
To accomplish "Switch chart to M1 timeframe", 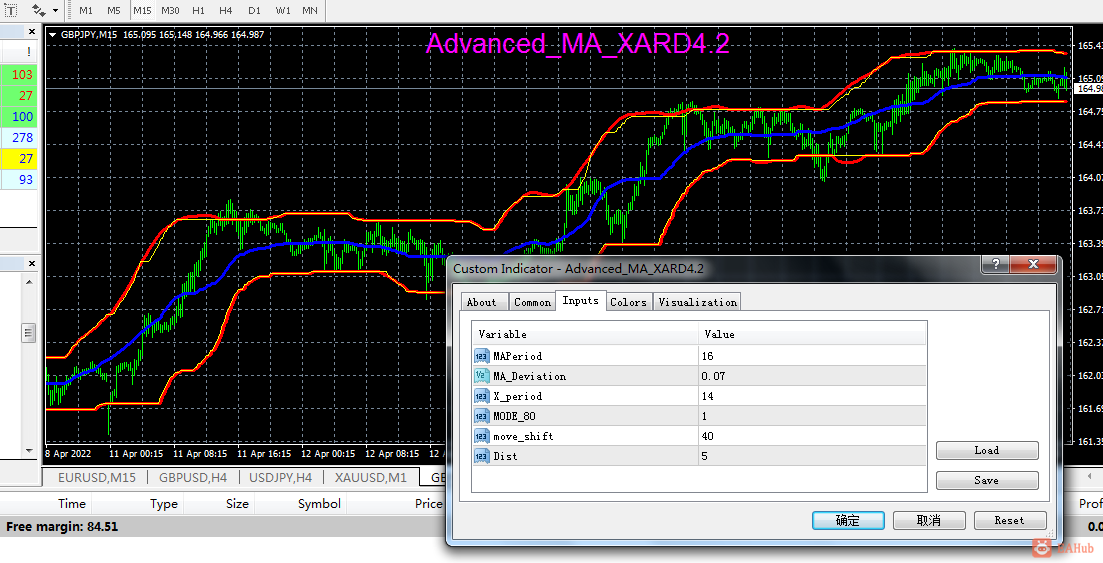I will click(x=86, y=11).
